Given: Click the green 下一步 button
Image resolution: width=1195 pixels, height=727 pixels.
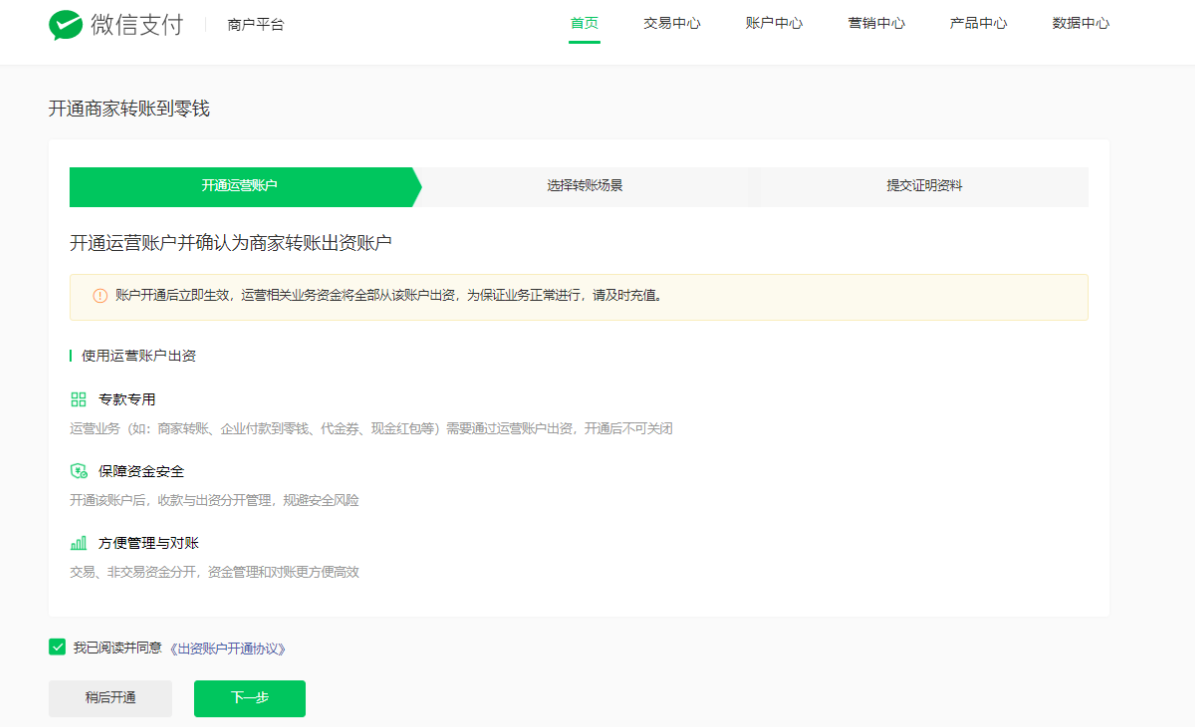Looking at the screenshot, I should click(249, 698).
